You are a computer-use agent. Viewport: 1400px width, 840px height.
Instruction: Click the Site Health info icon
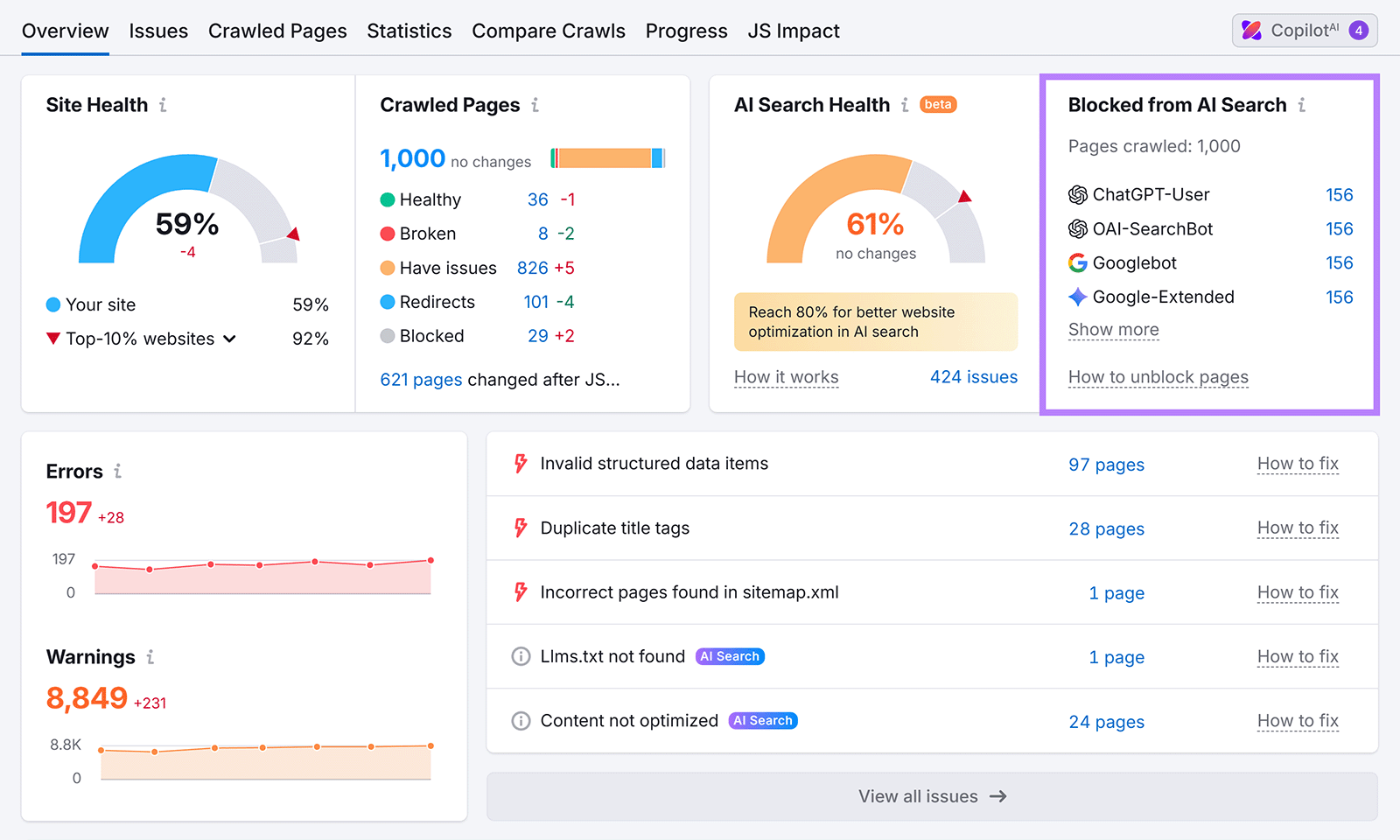coord(163,105)
